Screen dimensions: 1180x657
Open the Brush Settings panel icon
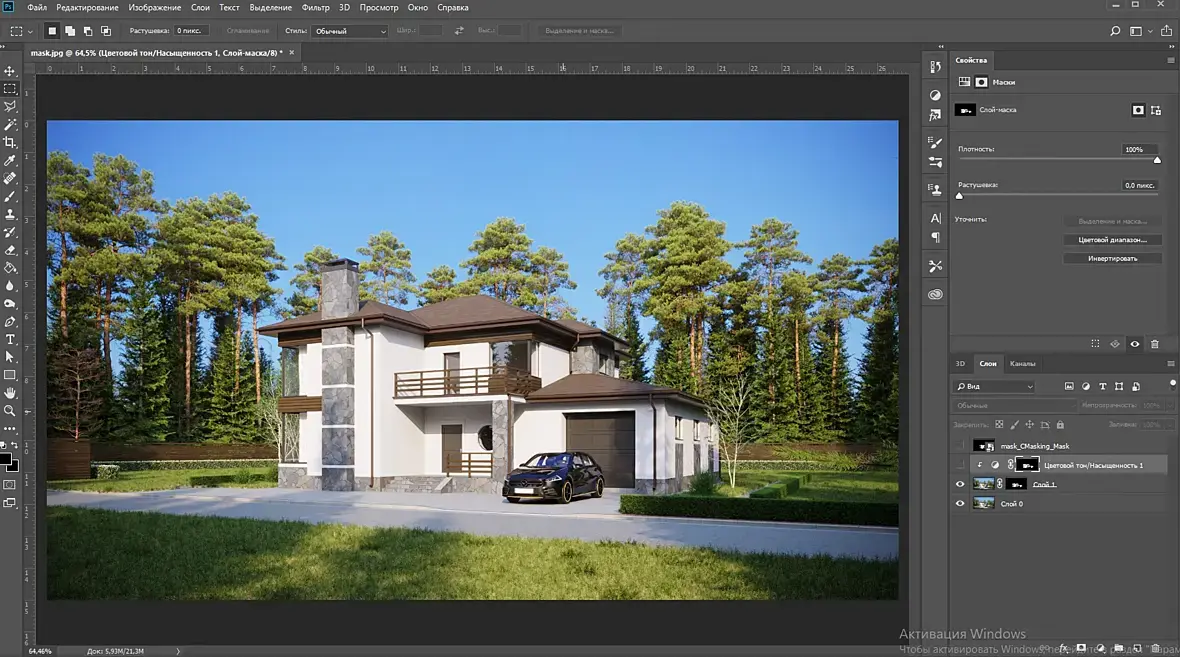click(x=935, y=142)
